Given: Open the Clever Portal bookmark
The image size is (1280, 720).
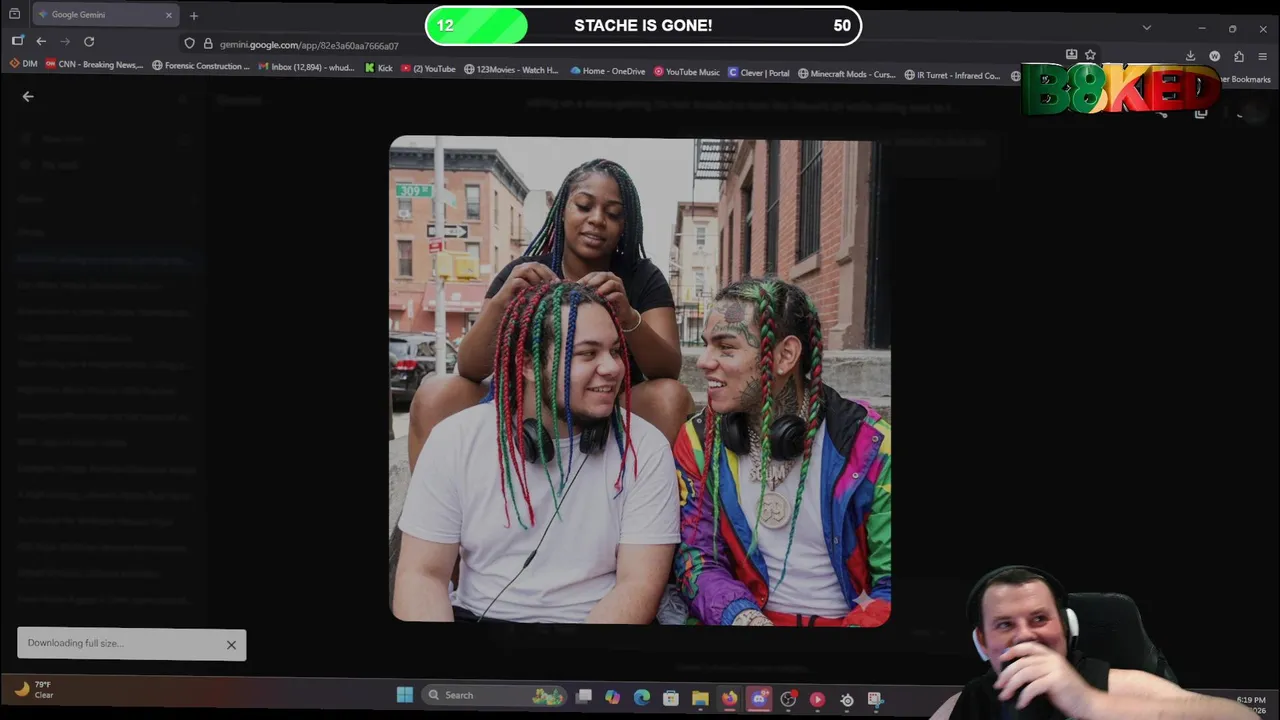Looking at the screenshot, I should pyautogui.click(x=759, y=73).
